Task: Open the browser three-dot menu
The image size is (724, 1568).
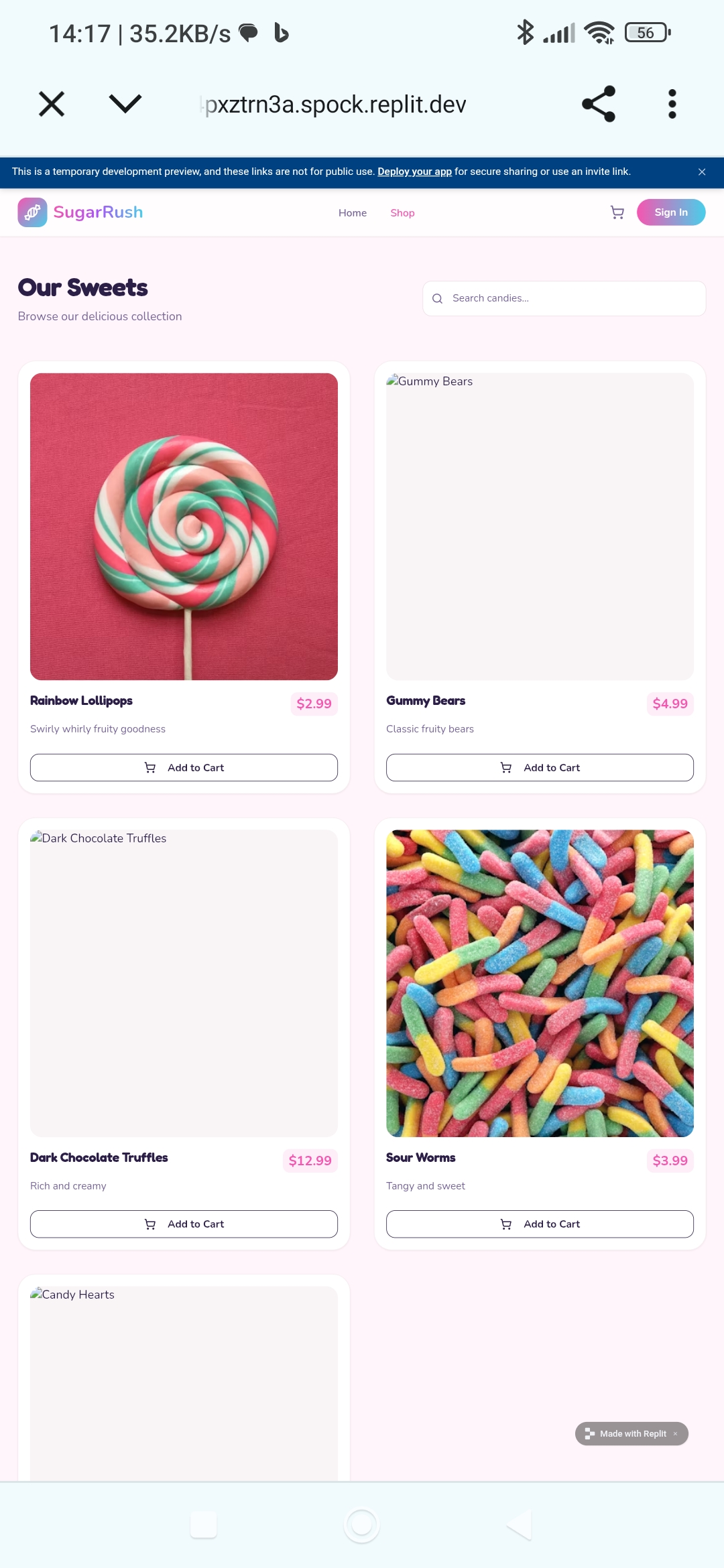Action: point(672,104)
